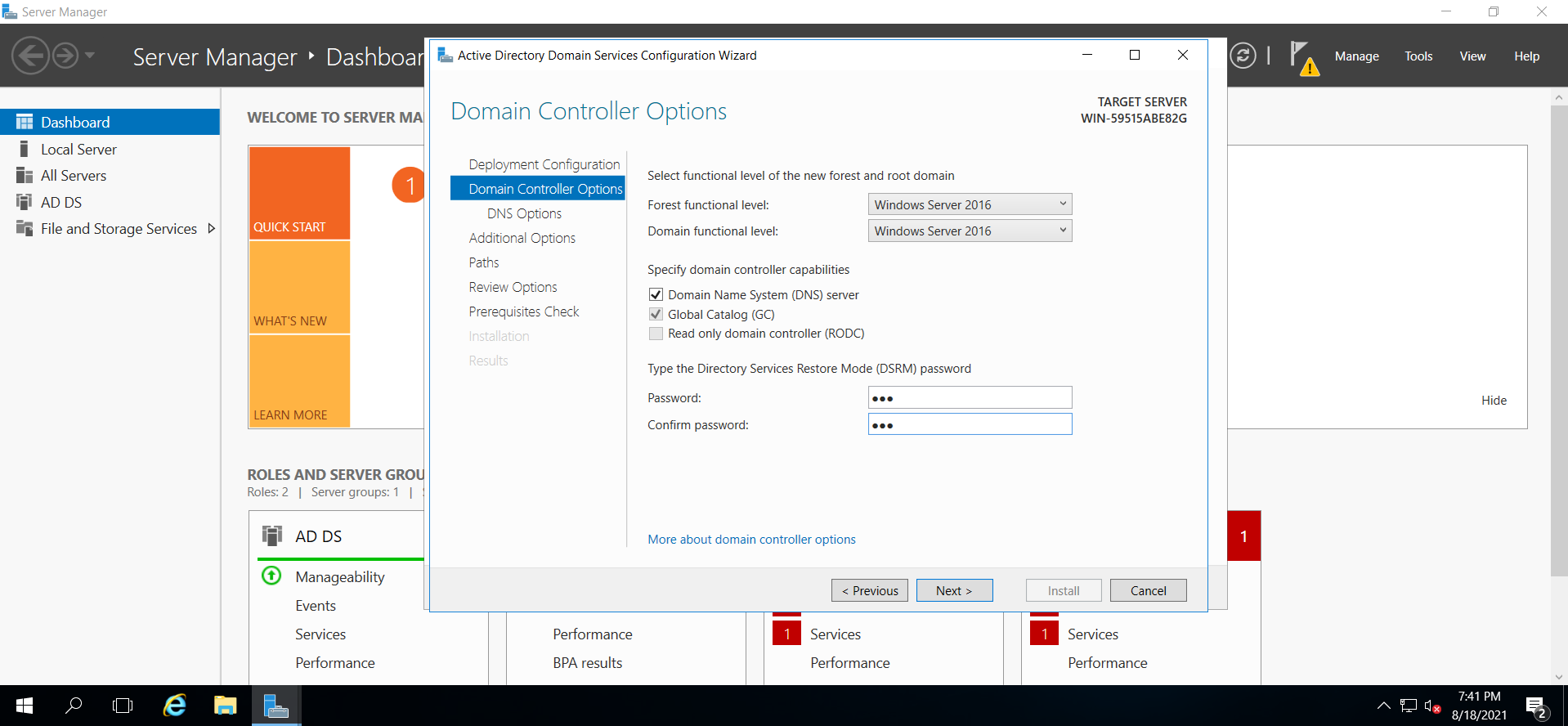Go to Additional Options wizard step
The height and width of the screenshot is (726, 1568).
[522, 238]
